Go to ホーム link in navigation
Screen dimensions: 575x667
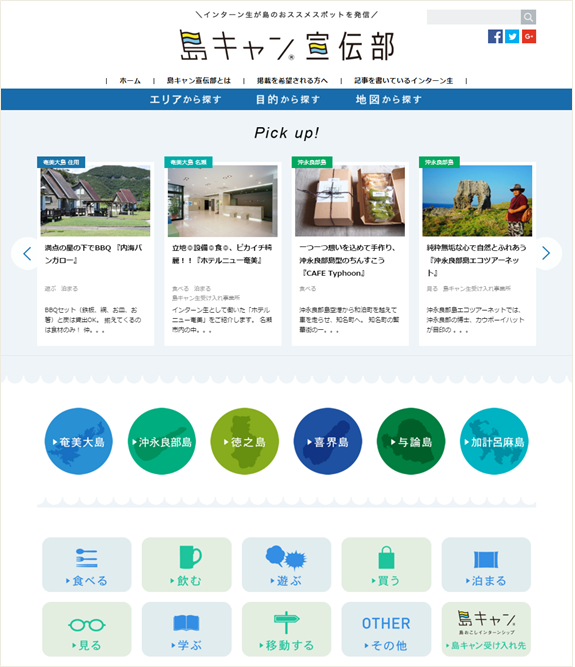130,81
